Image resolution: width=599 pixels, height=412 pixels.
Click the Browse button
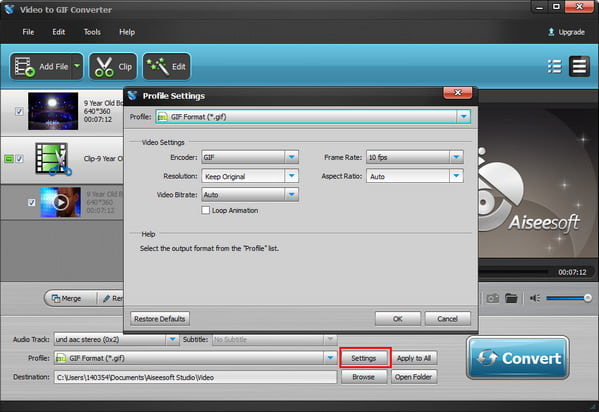click(x=364, y=377)
